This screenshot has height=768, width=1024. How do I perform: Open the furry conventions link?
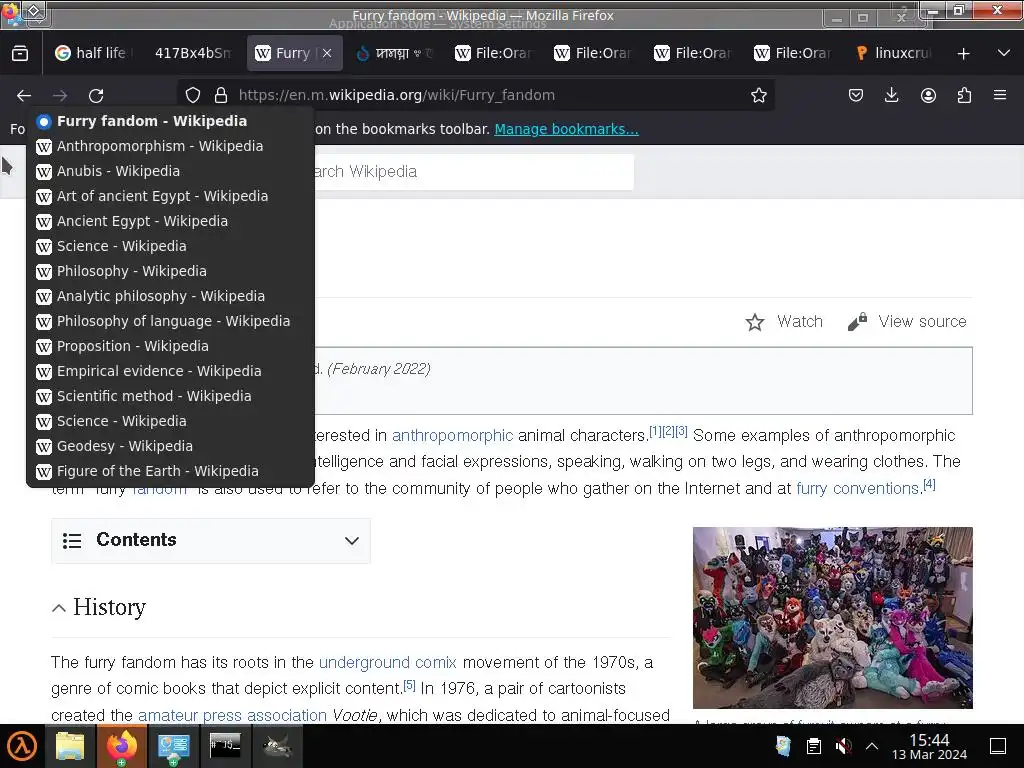[x=857, y=488]
